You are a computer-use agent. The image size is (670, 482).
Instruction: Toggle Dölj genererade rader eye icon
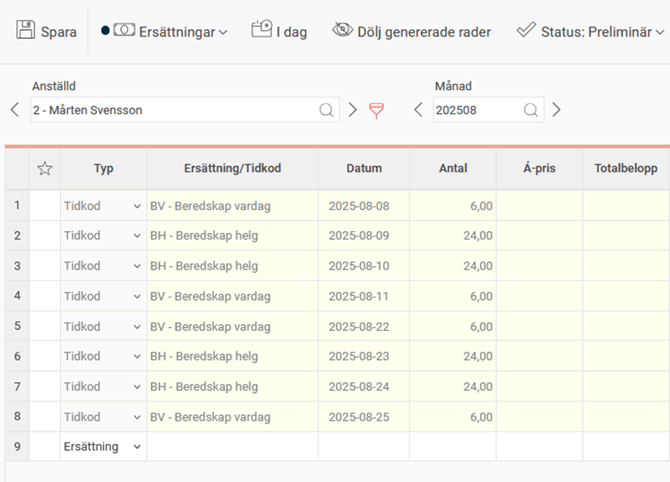(343, 31)
